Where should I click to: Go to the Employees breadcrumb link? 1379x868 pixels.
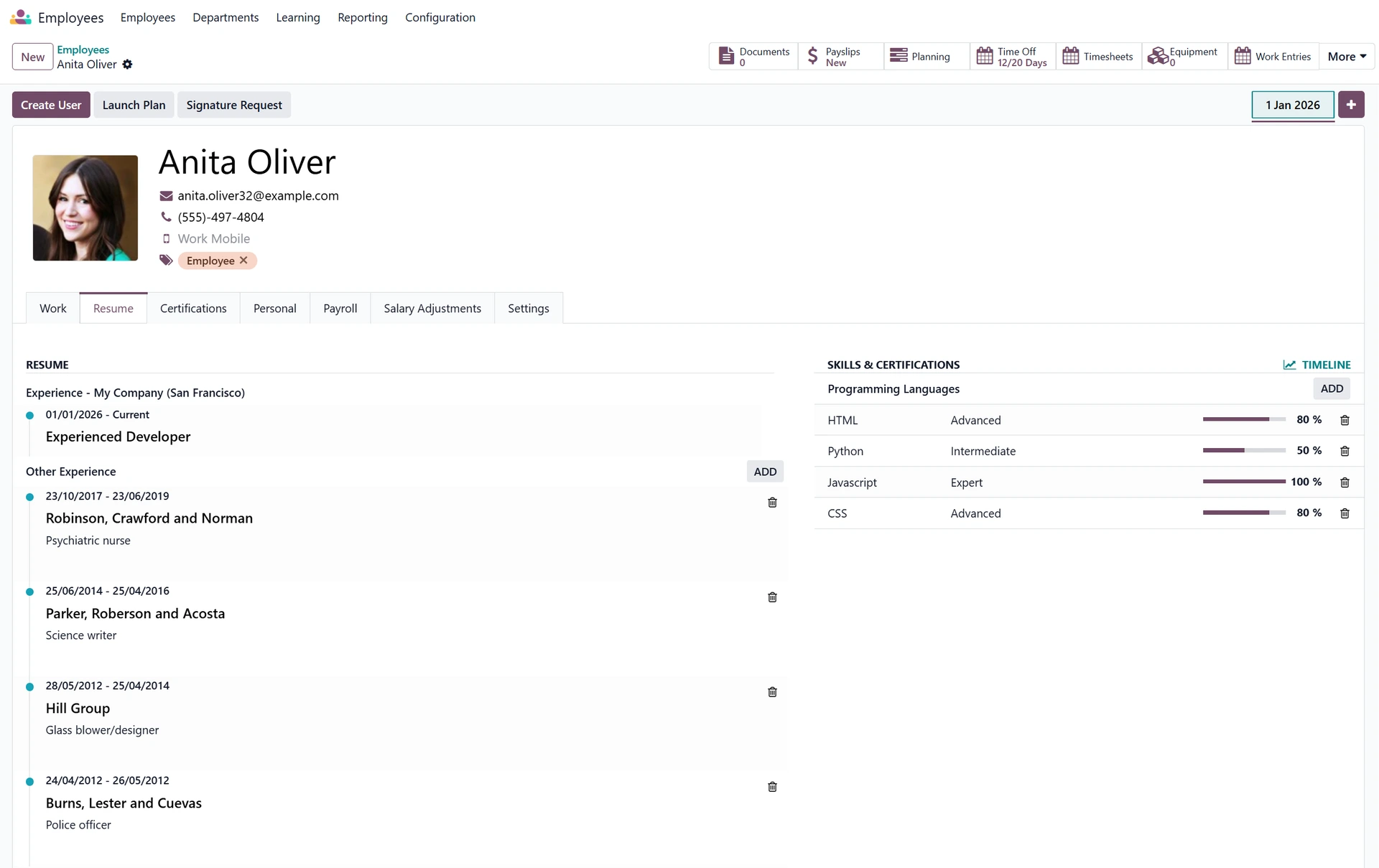83,50
